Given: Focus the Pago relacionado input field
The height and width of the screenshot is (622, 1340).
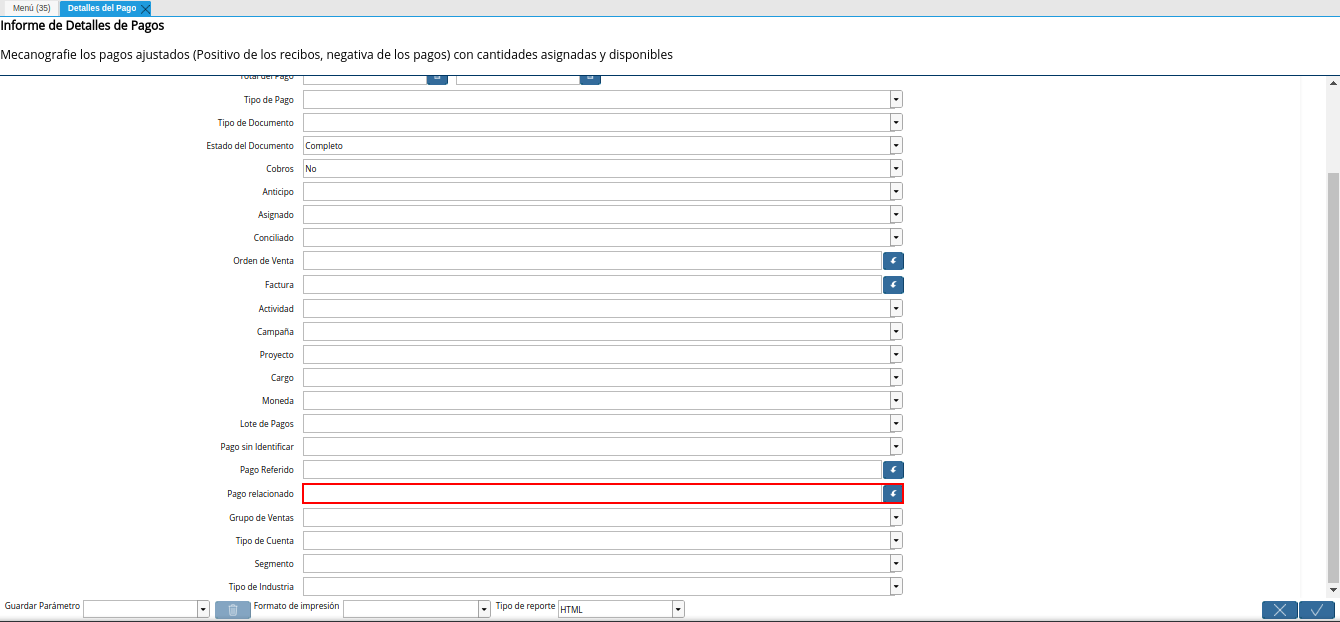Looking at the screenshot, I should click(x=592, y=494).
